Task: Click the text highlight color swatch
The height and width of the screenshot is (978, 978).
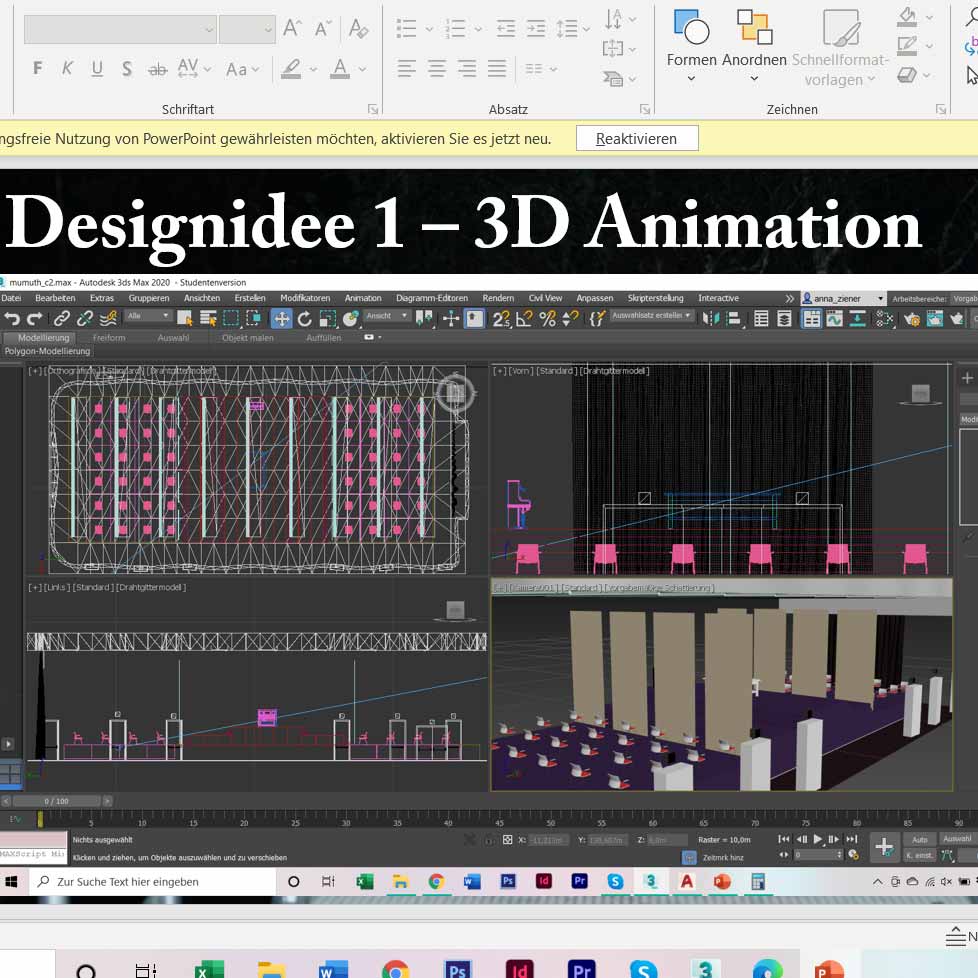Action: [291, 69]
